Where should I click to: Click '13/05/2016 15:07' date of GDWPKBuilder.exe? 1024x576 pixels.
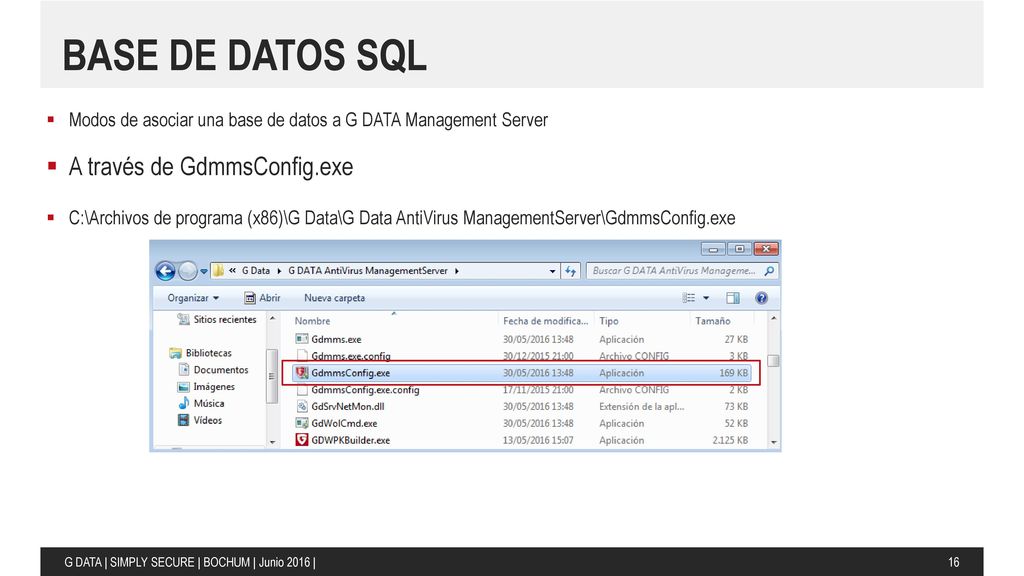[538, 440]
